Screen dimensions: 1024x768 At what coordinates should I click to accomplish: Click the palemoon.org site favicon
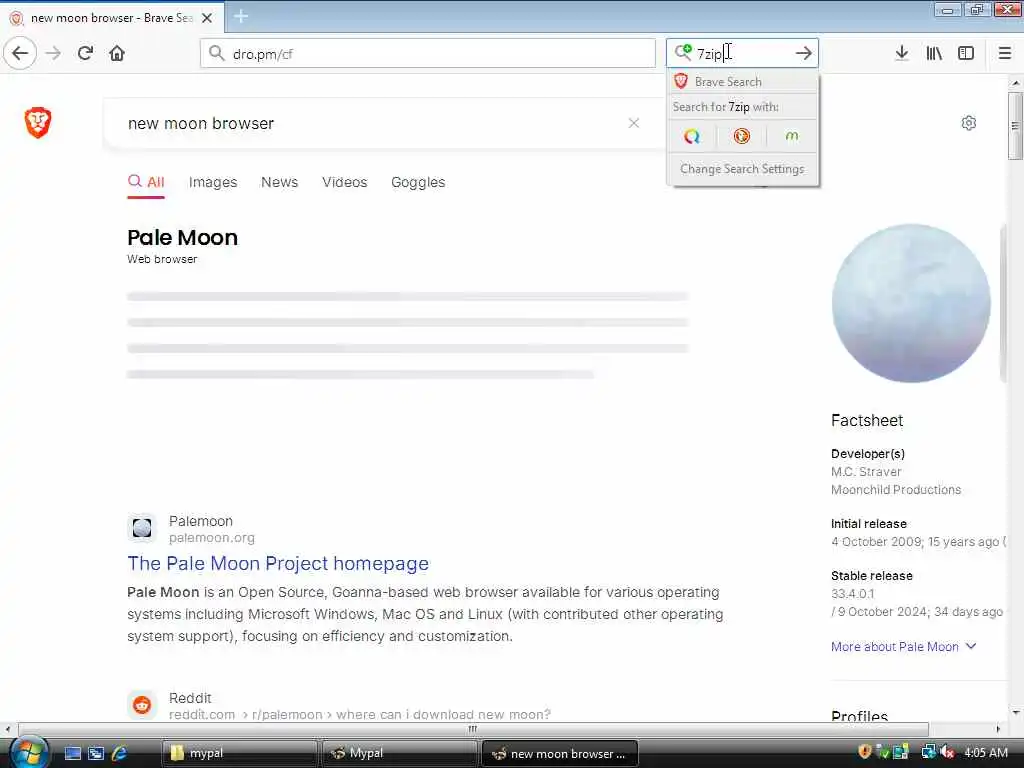(142, 528)
